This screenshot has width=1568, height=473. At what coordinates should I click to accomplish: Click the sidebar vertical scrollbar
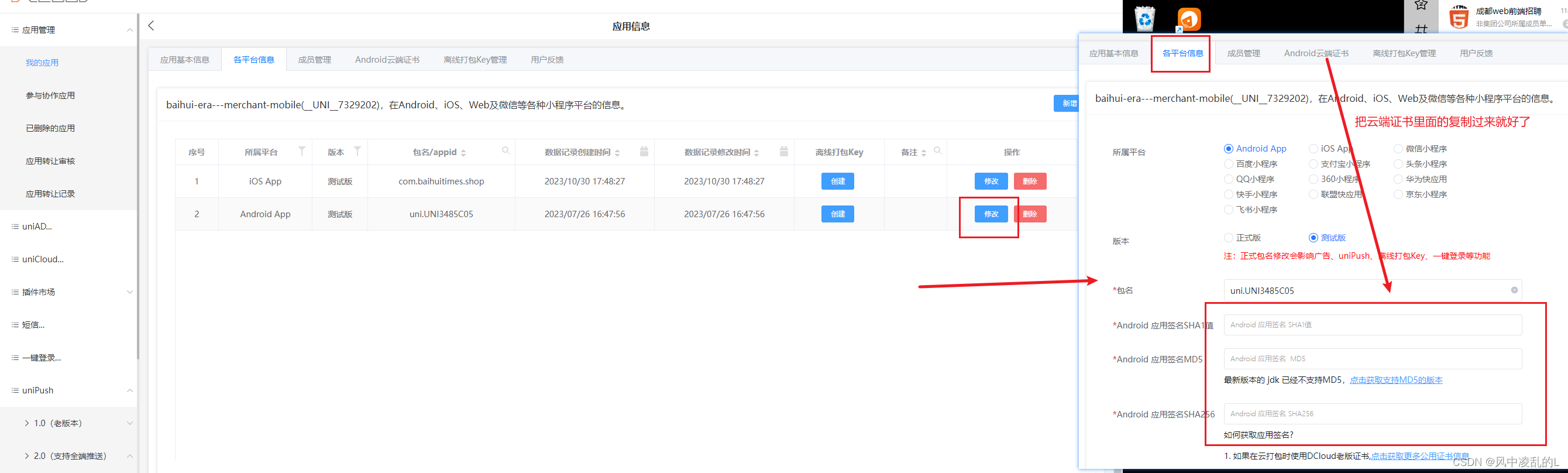point(138,186)
